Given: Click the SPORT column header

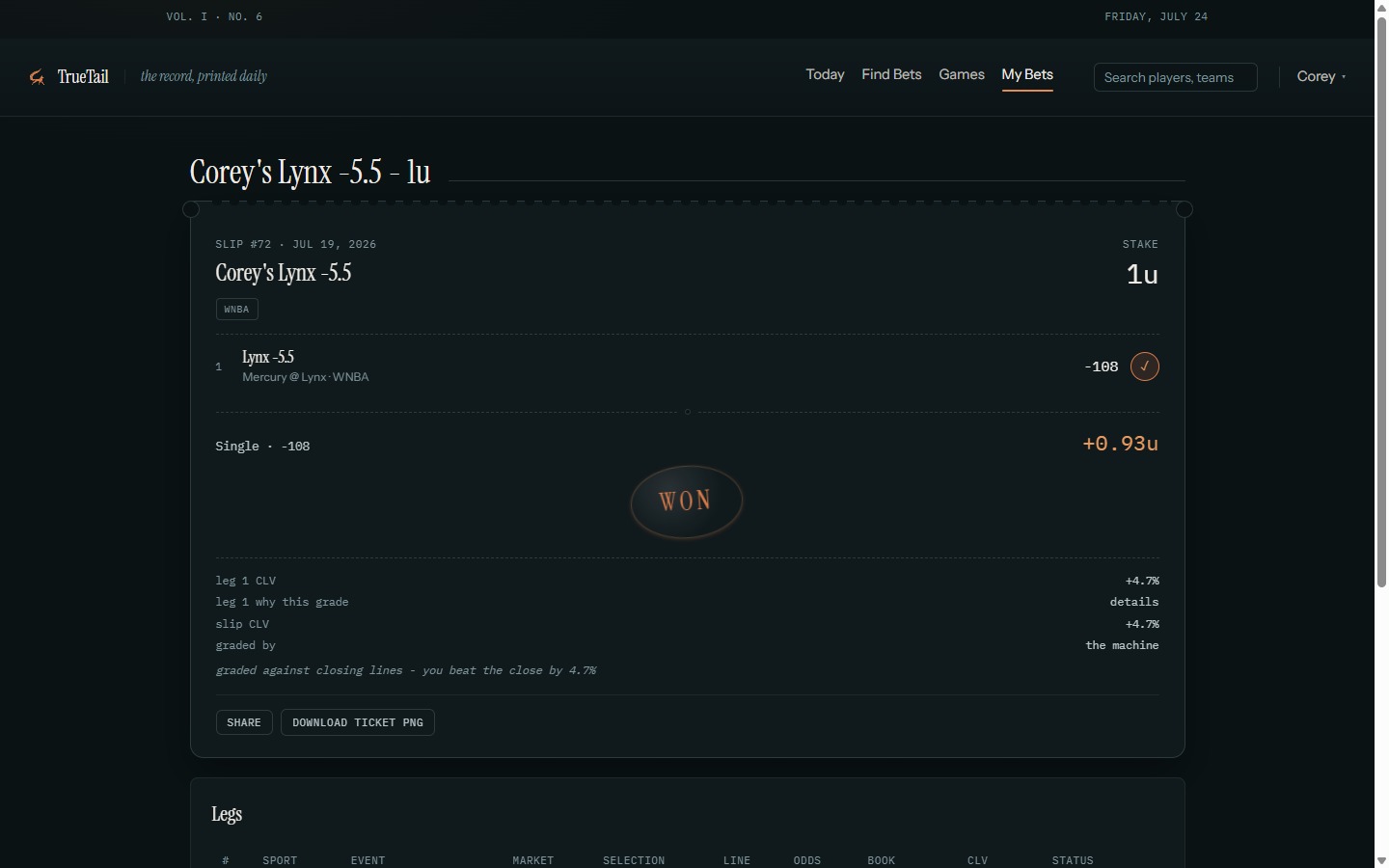Looking at the screenshot, I should point(280,860).
